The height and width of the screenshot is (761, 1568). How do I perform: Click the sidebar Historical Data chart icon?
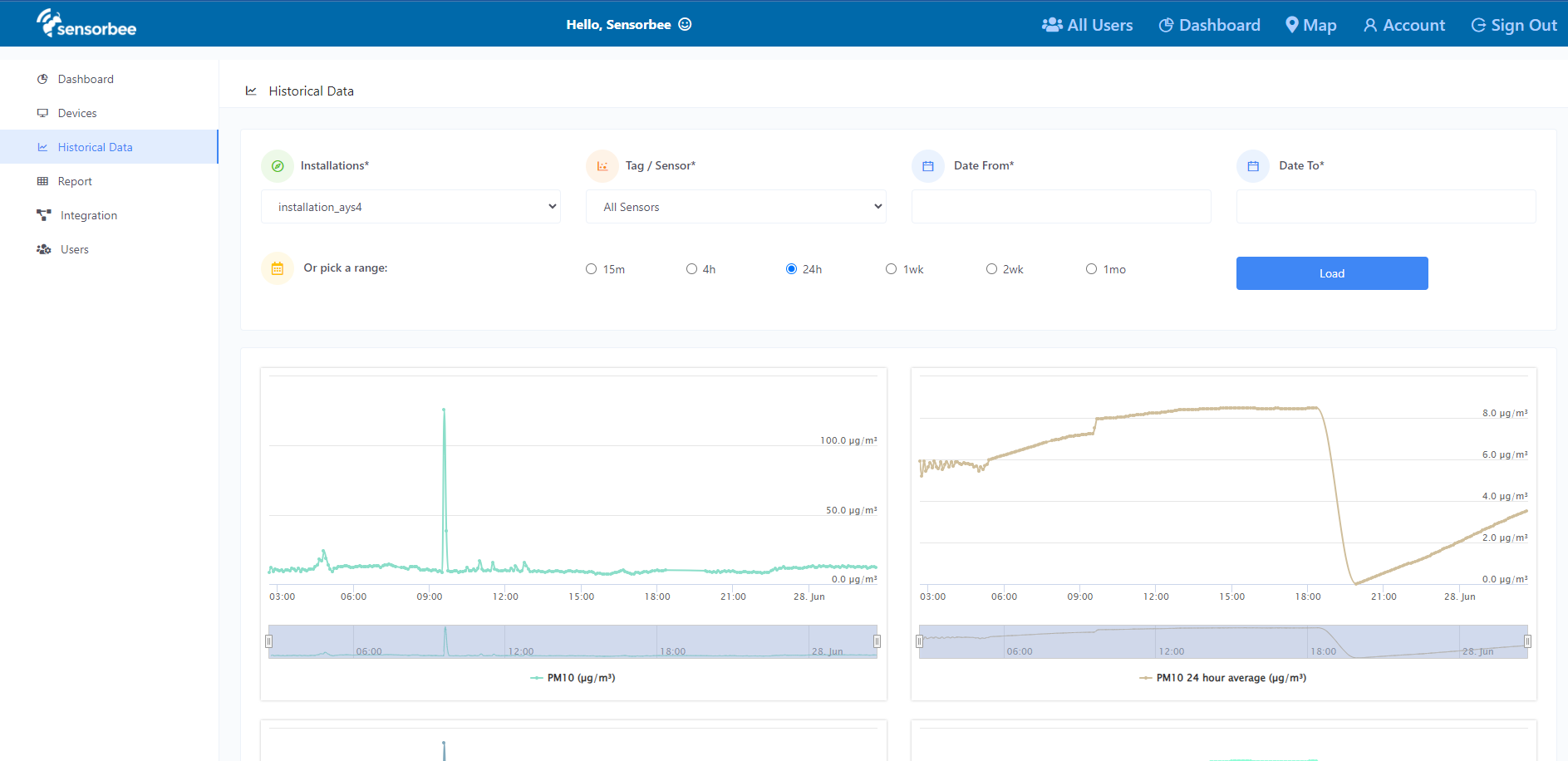(x=42, y=147)
